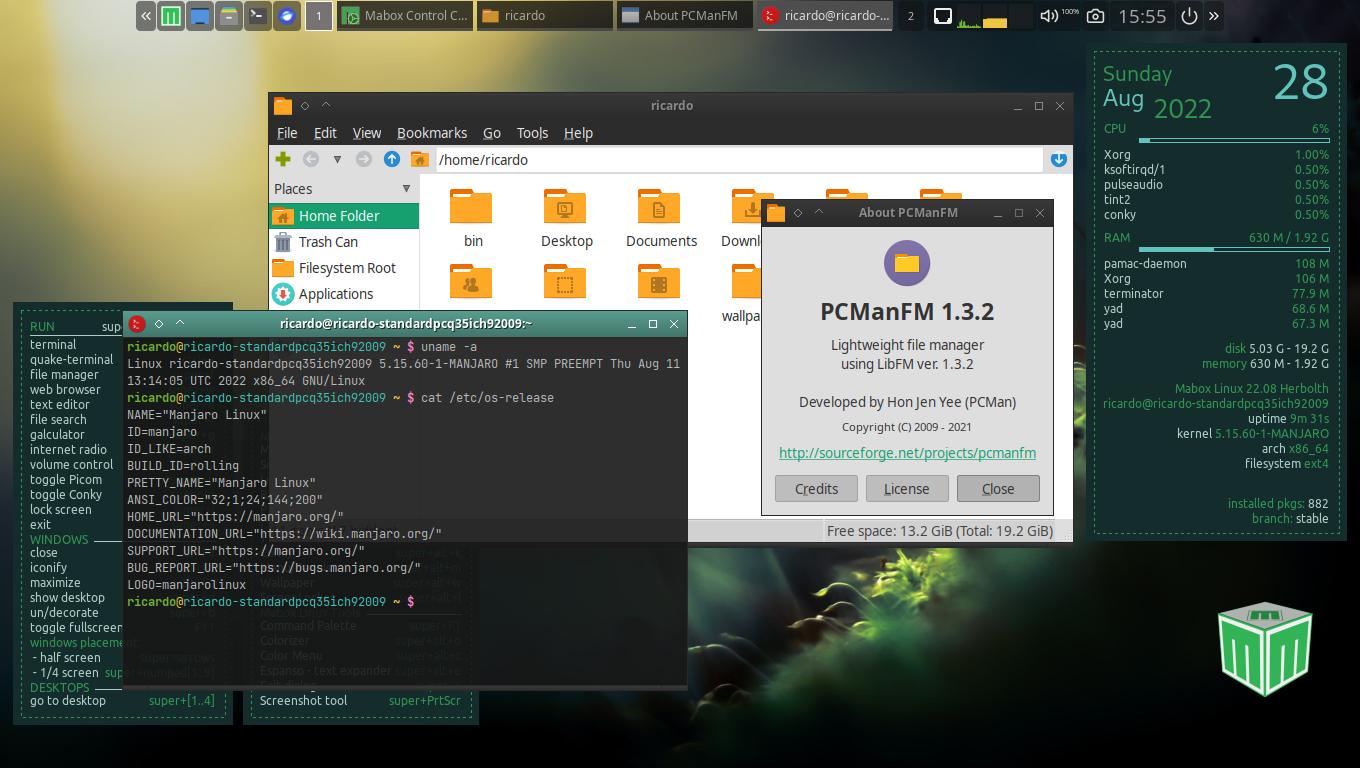Click the License button

click(906, 488)
